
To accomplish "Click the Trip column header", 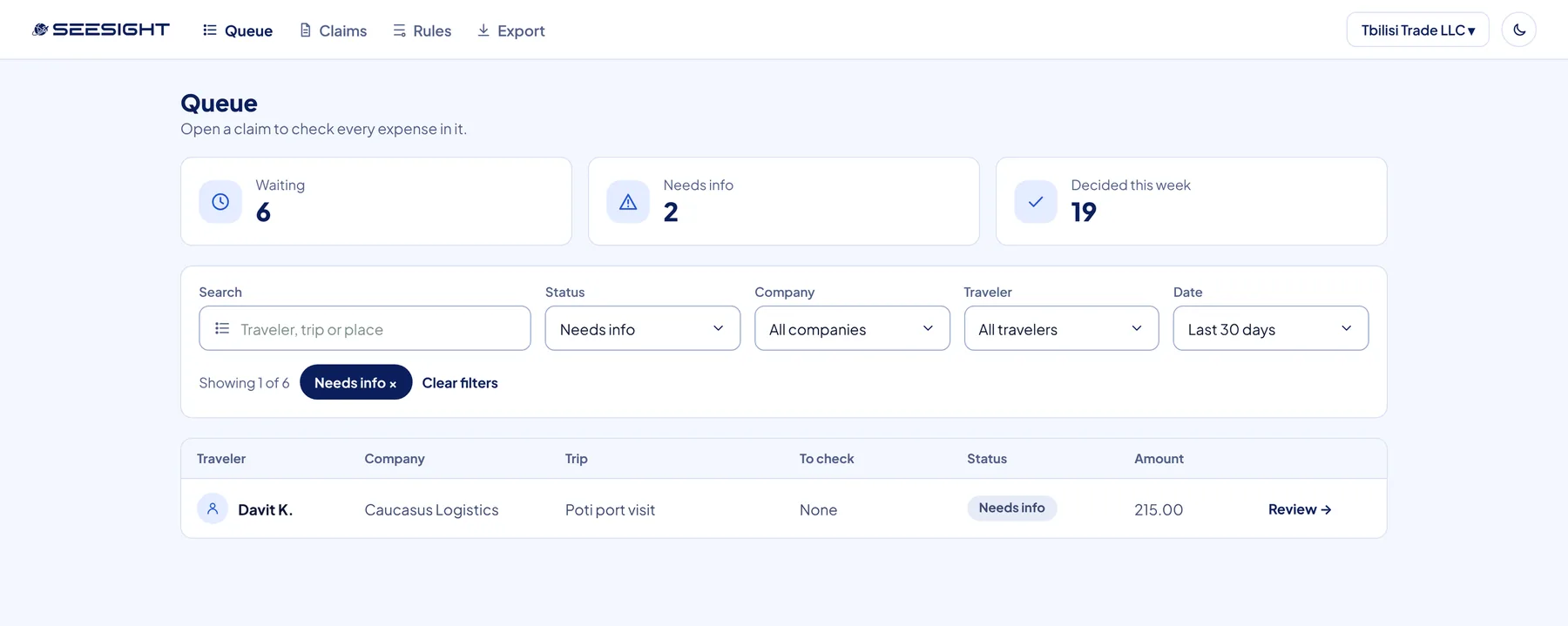I will coord(577,459).
